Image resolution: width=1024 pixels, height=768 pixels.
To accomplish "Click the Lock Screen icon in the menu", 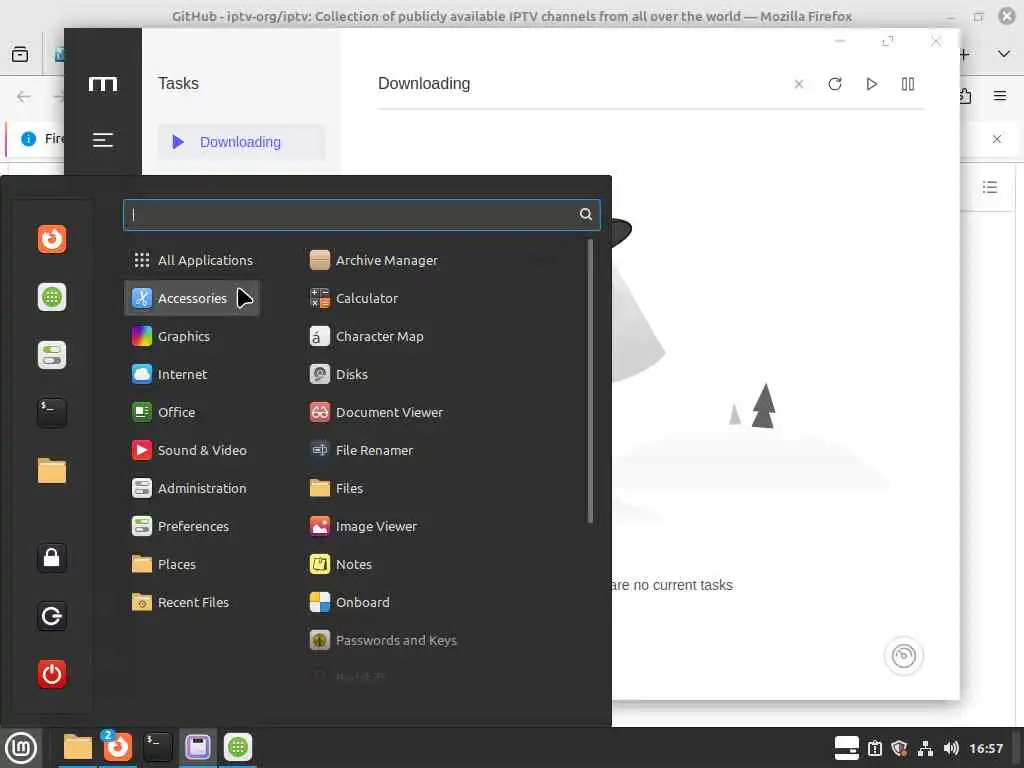I will pyautogui.click(x=52, y=558).
